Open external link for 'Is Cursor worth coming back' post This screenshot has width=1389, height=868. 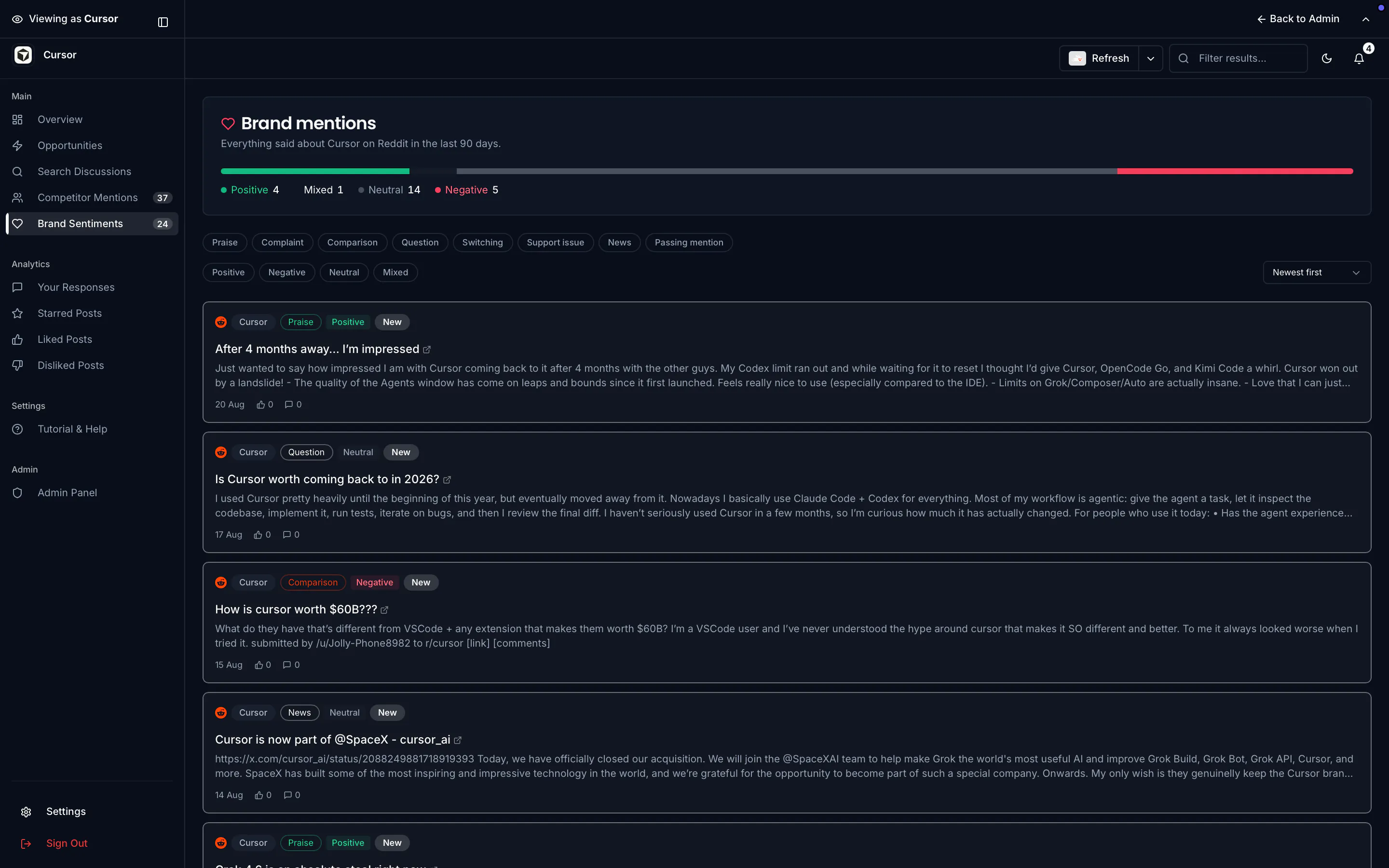pos(447,480)
